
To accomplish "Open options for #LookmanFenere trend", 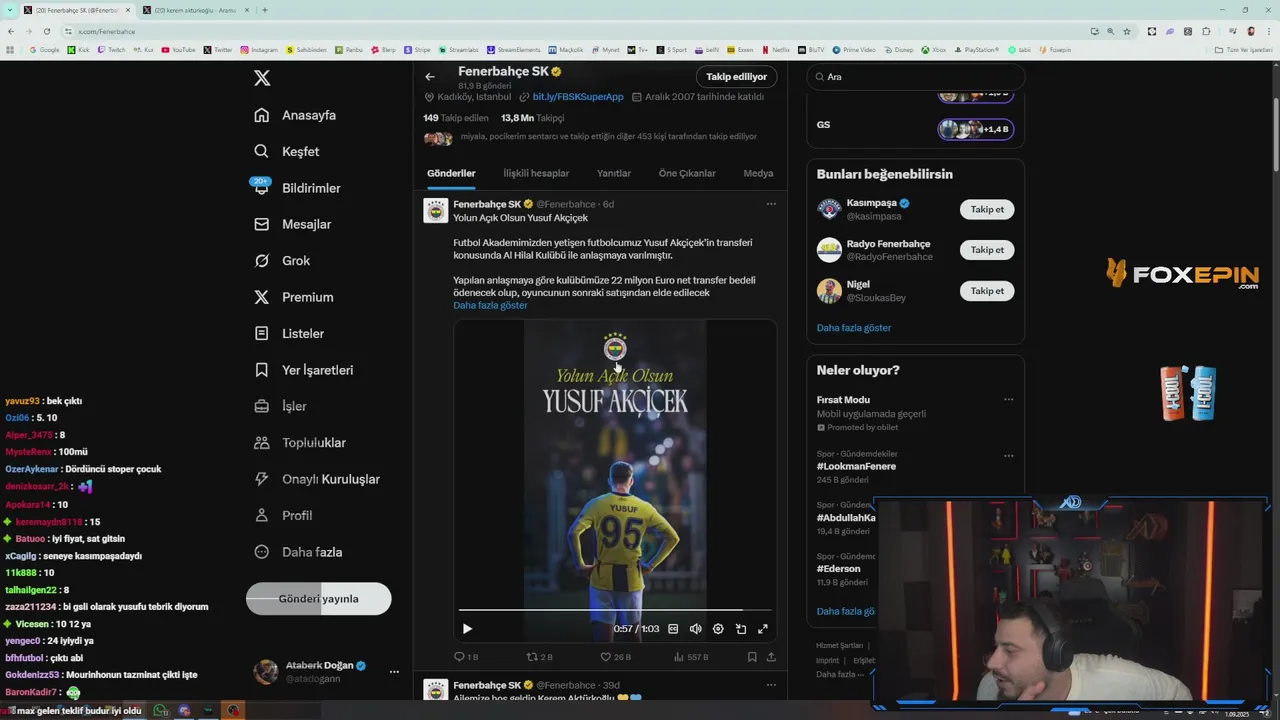I will [1008, 456].
